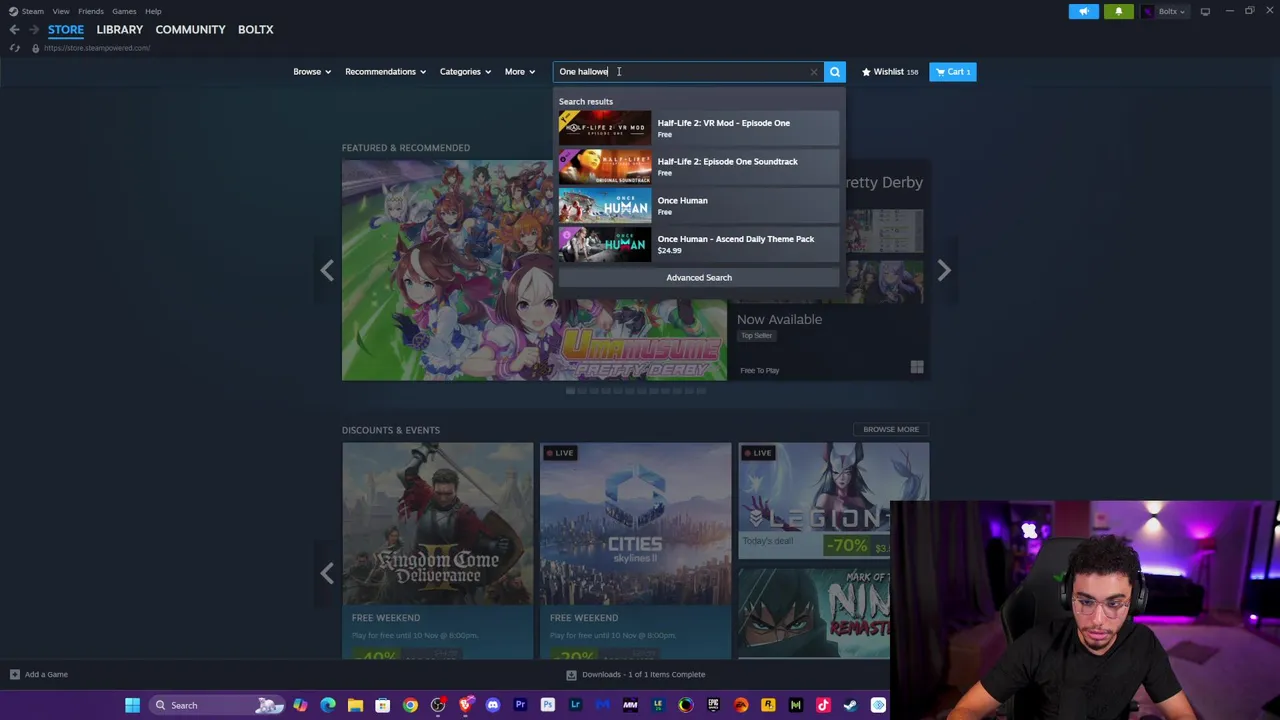Screen dimensions: 1280x720
Task: Switch to the STORE tab
Action: tap(66, 30)
